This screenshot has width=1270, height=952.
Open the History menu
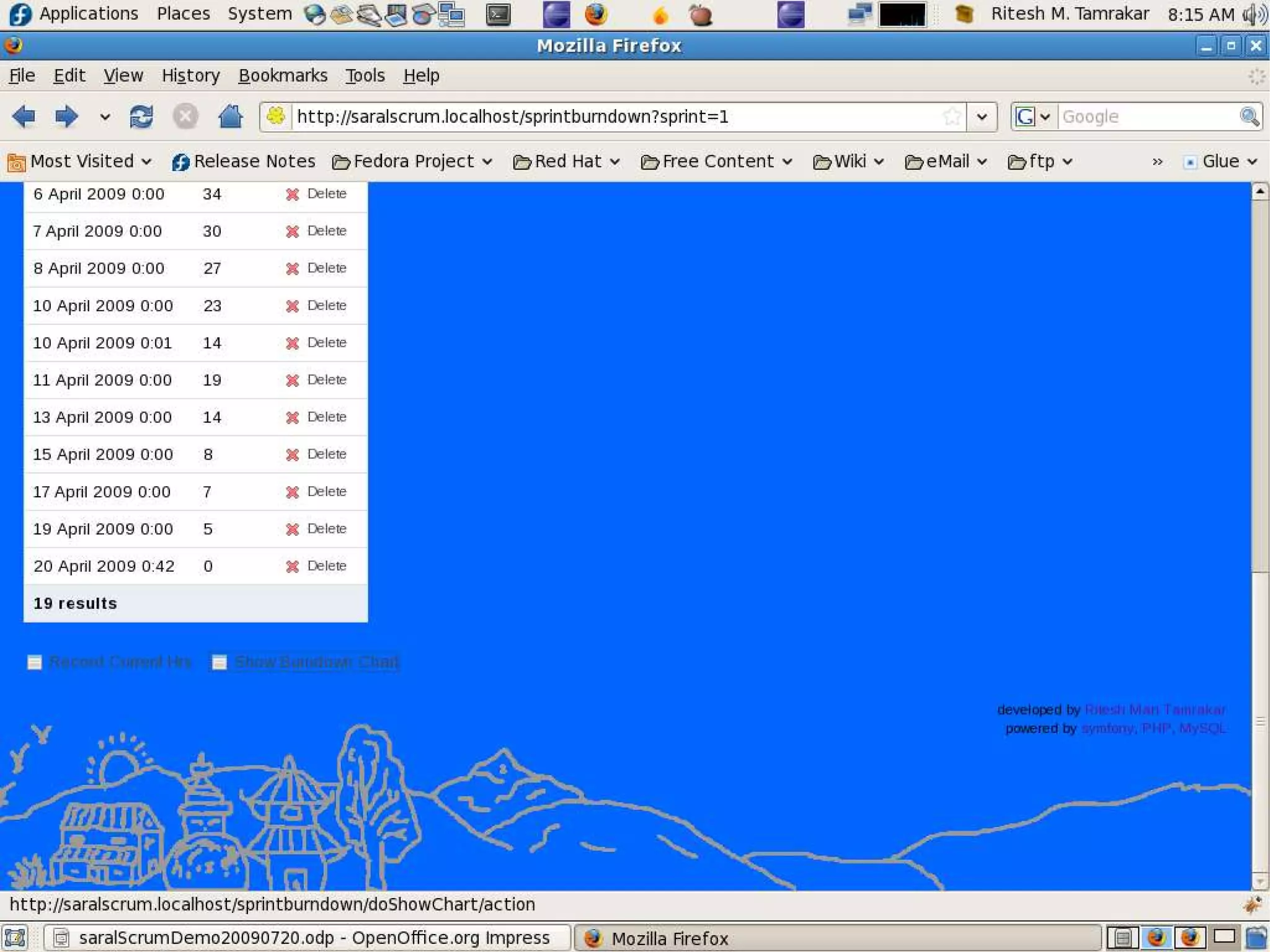pyautogui.click(x=190, y=76)
